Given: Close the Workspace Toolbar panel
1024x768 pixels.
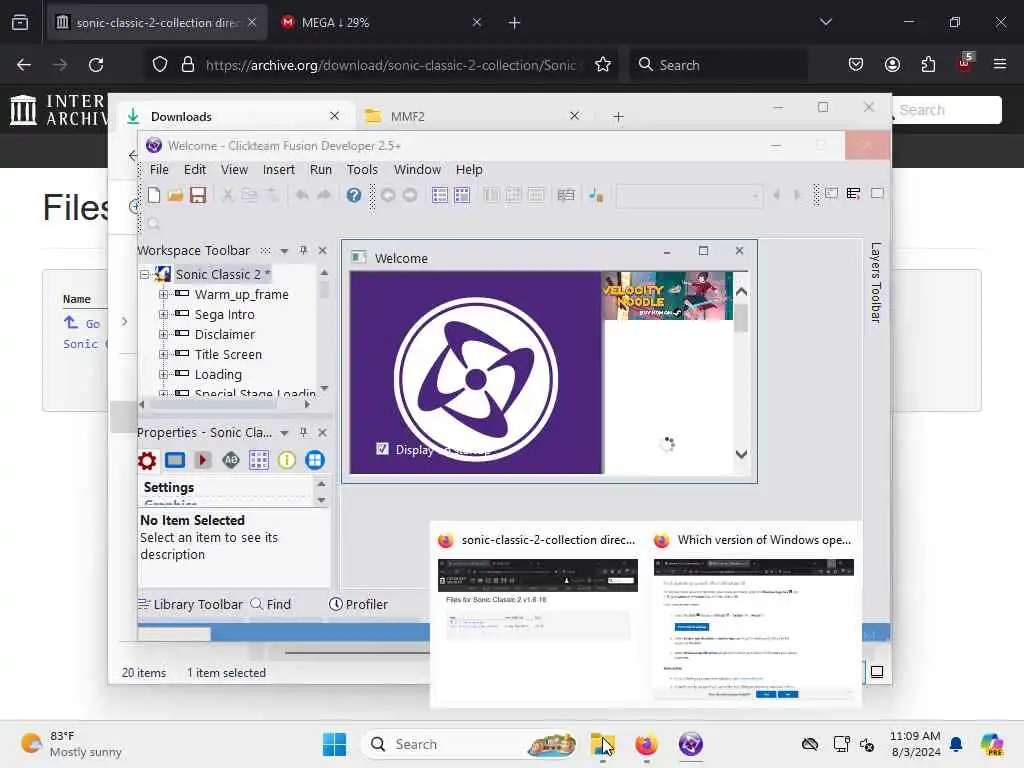Looking at the screenshot, I should pos(322,250).
